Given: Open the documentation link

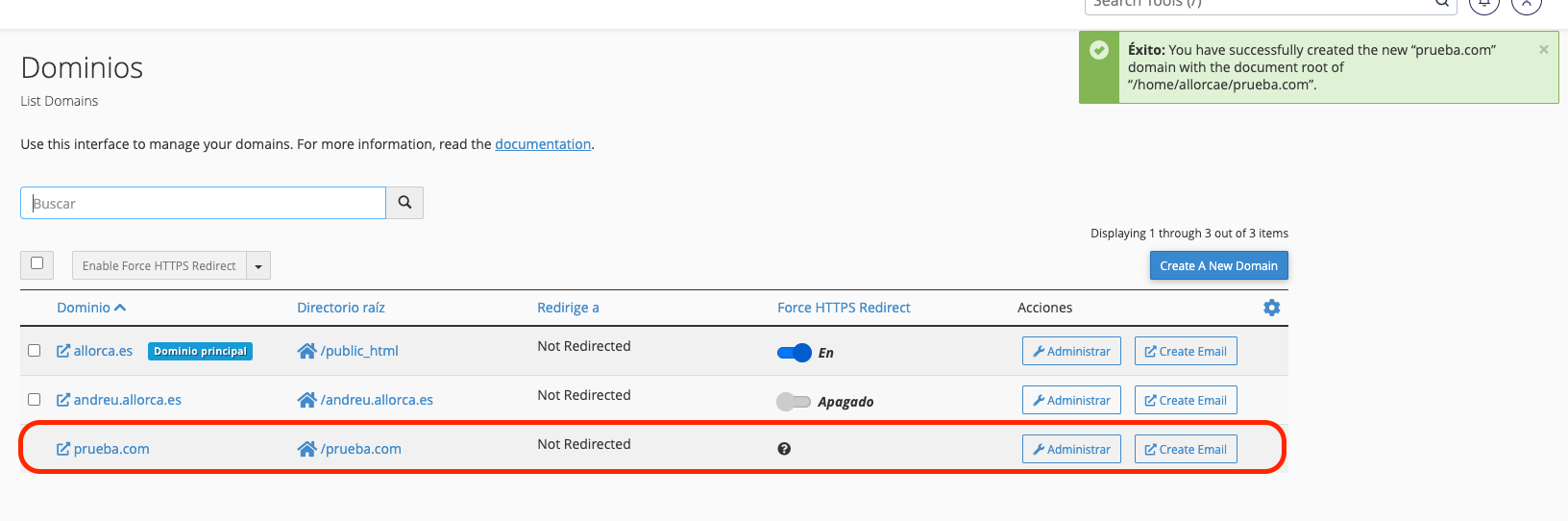Looking at the screenshot, I should [543, 144].
